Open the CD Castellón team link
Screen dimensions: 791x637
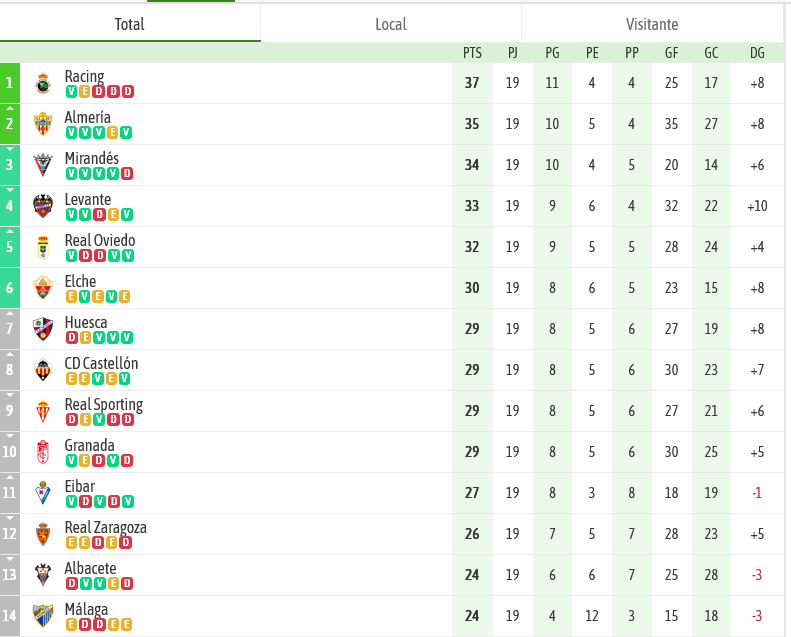pos(101,364)
